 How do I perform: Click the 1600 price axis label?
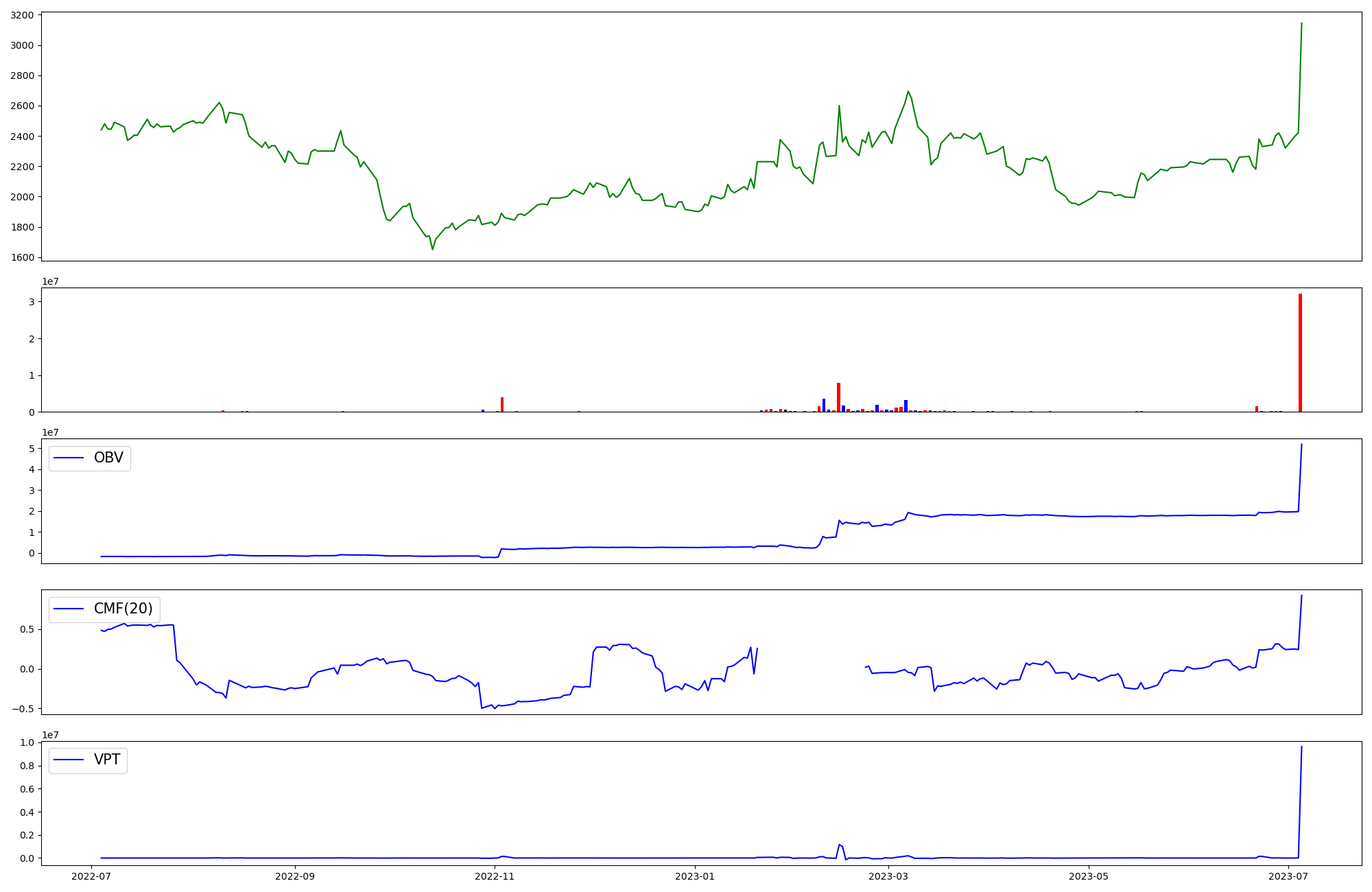point(22,257)
